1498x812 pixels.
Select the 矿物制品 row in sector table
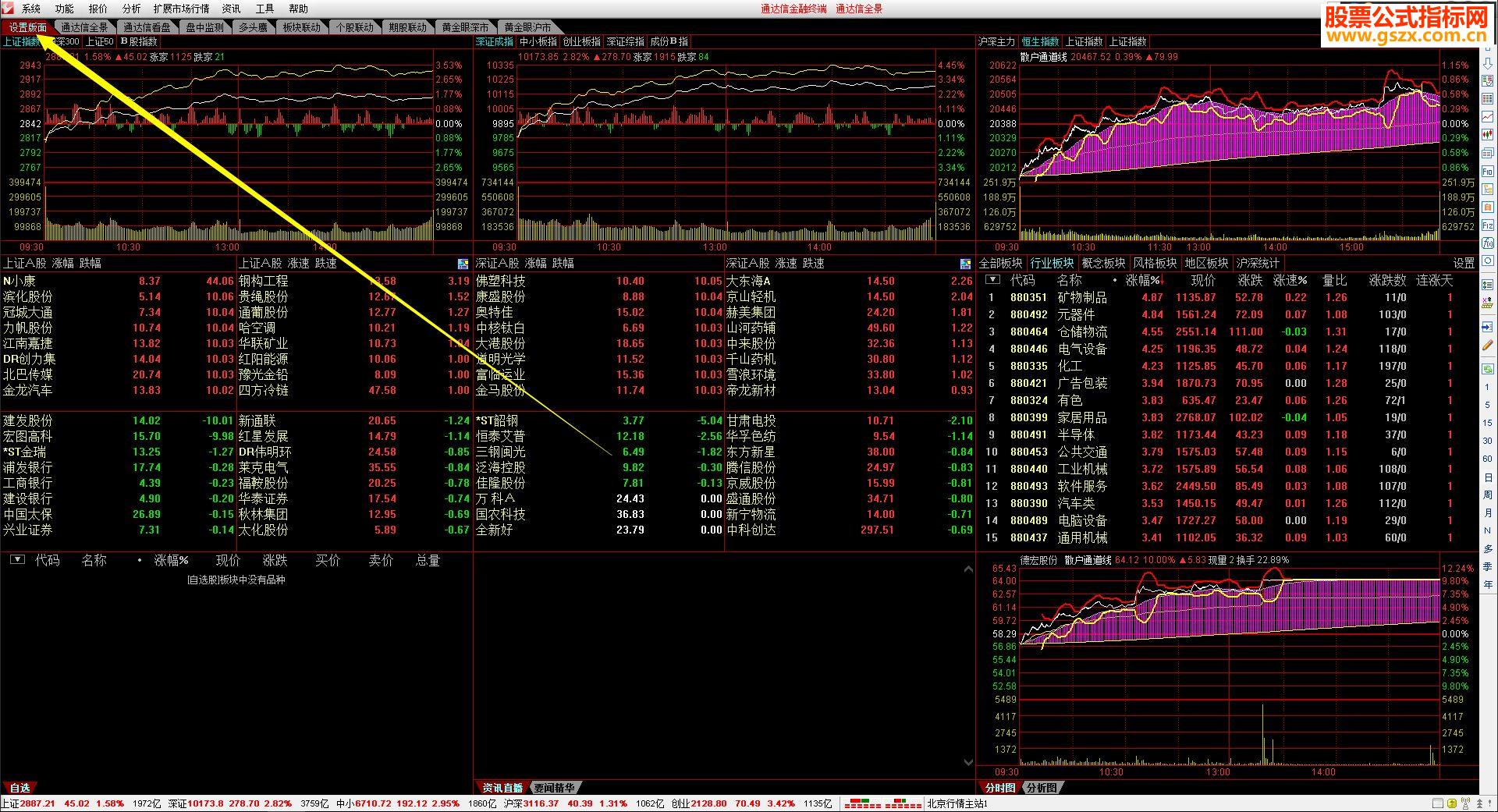point(1228,297)
